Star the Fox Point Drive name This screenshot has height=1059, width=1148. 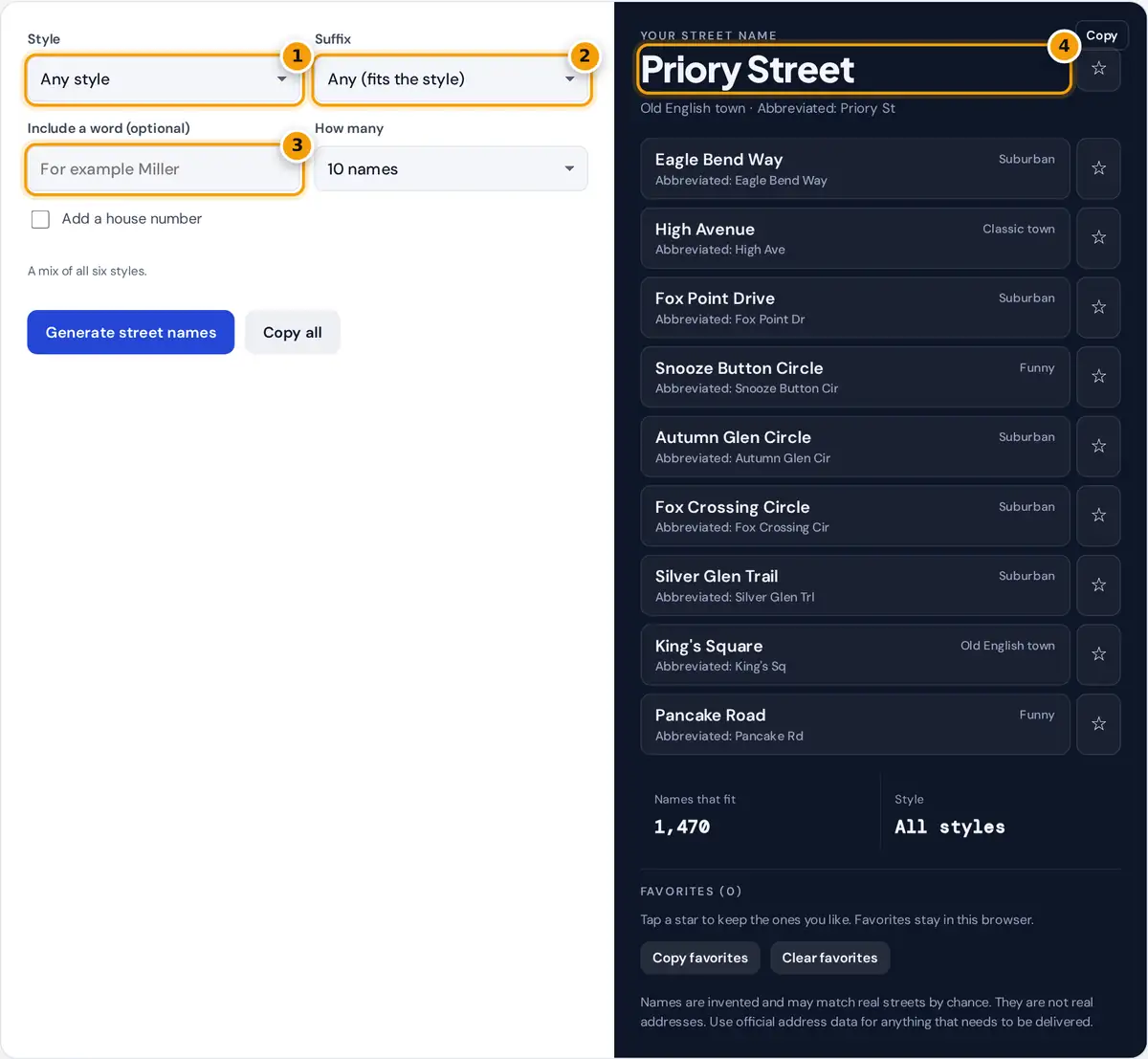(1098, 307)
